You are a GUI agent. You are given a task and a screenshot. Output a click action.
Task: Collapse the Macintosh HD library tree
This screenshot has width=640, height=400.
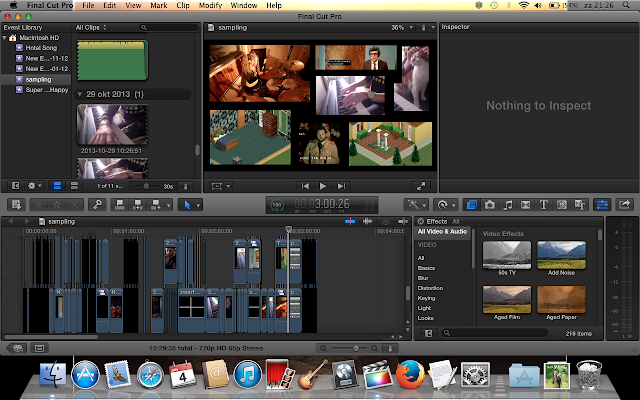click(x=4, y=38)
